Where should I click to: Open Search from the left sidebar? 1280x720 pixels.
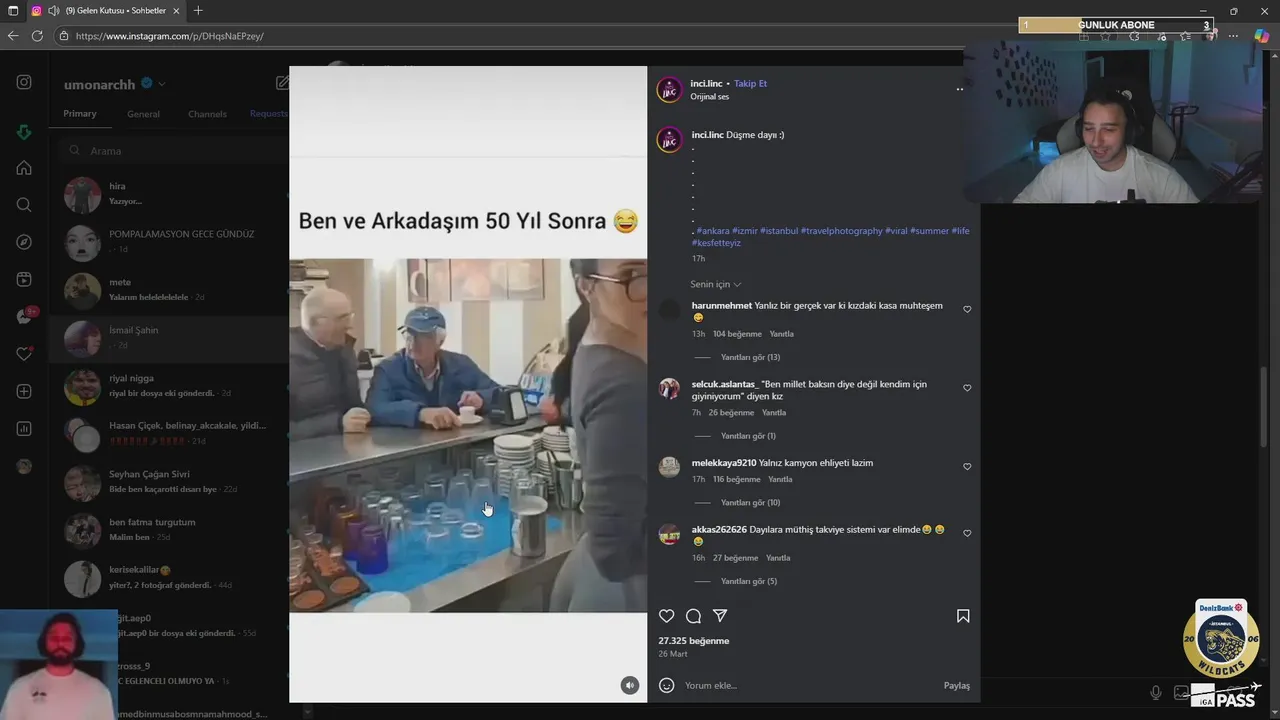click(24, 205)
